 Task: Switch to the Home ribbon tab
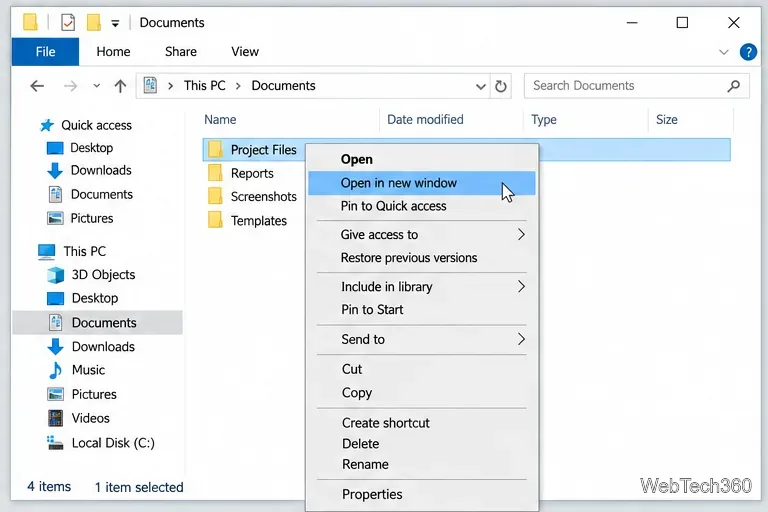point(113,51)
